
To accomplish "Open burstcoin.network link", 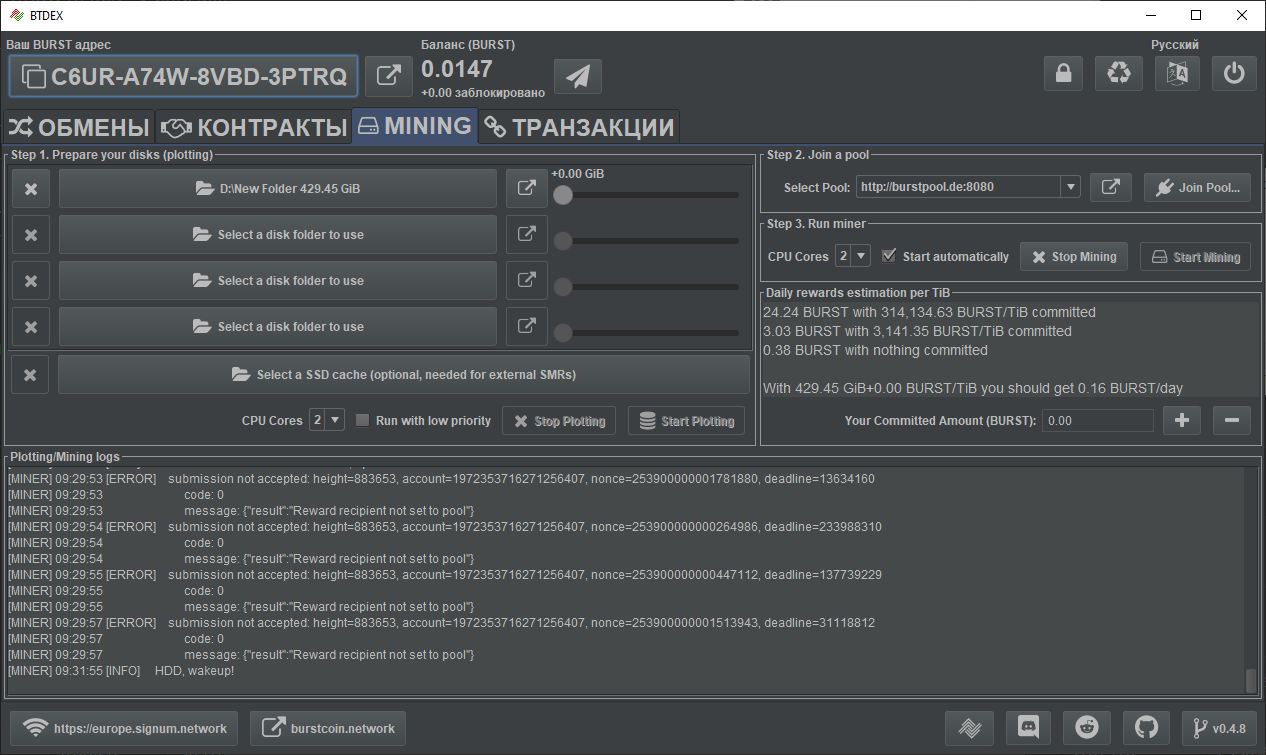I will point(328,728).
